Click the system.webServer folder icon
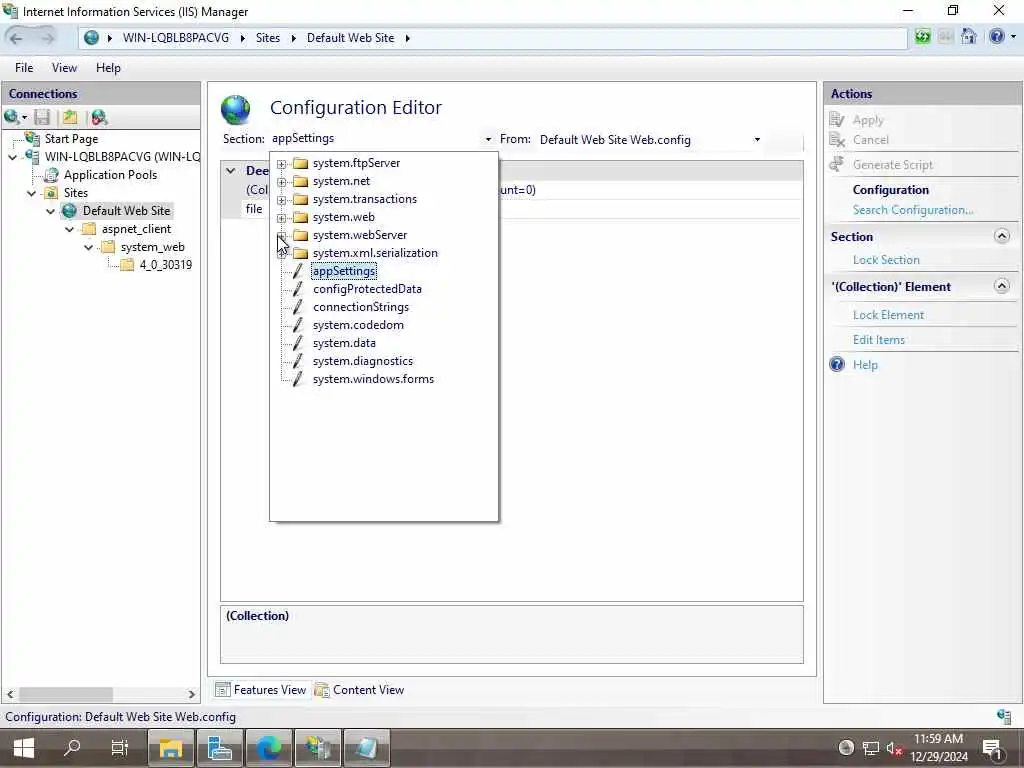1024x768 pixels. [300, 235]
